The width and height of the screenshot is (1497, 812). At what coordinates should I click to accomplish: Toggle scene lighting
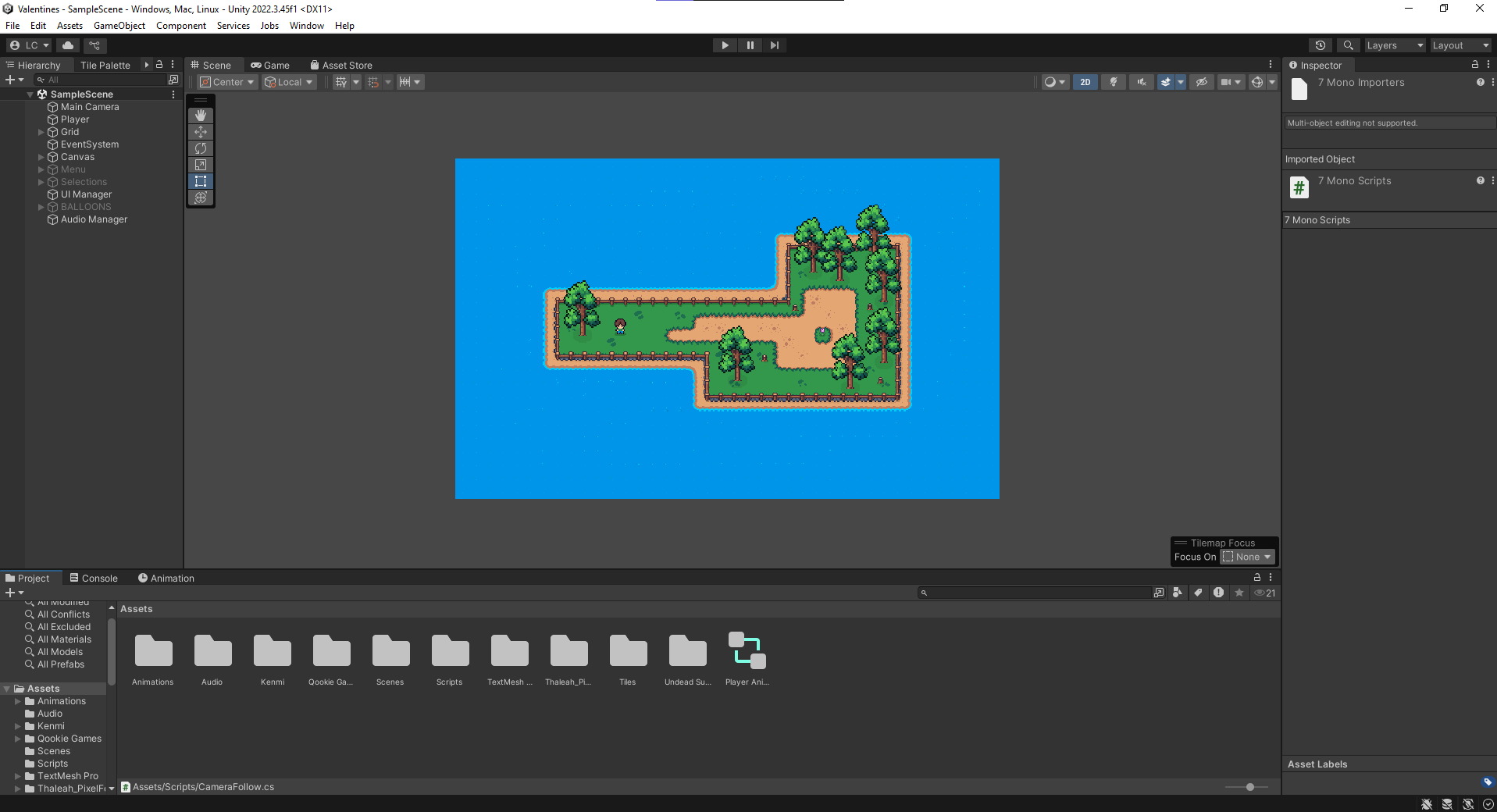click(x=1114, y=82)
